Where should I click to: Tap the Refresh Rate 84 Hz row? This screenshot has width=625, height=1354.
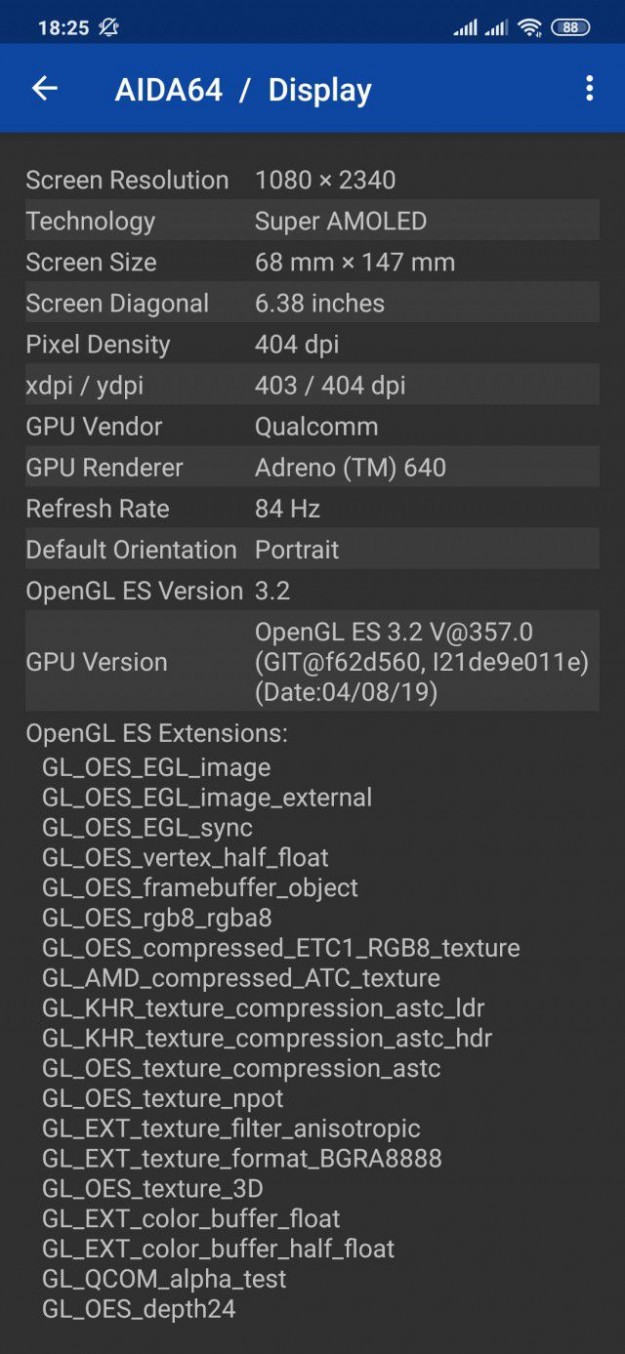coord(312,508)
